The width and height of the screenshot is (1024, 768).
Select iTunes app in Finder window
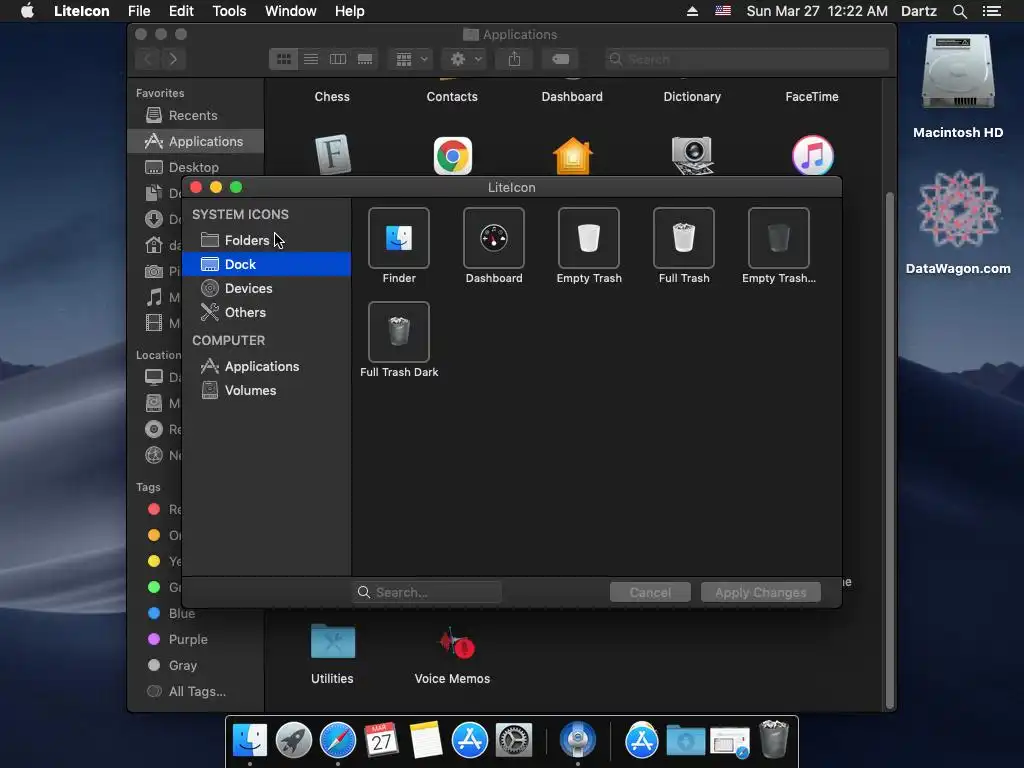tap(812, 155)
